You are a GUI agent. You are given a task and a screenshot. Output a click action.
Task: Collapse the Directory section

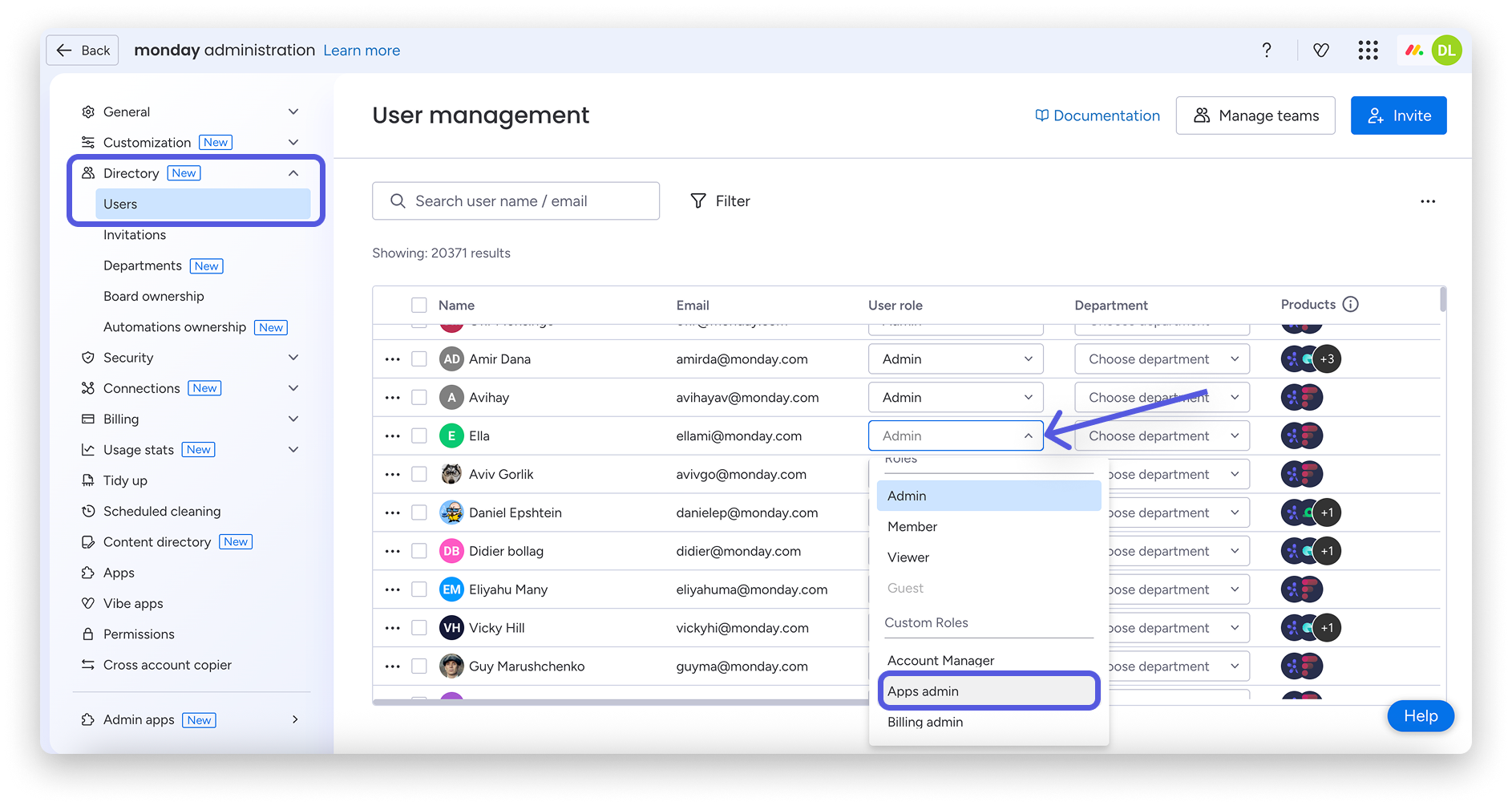click(293, 173)
